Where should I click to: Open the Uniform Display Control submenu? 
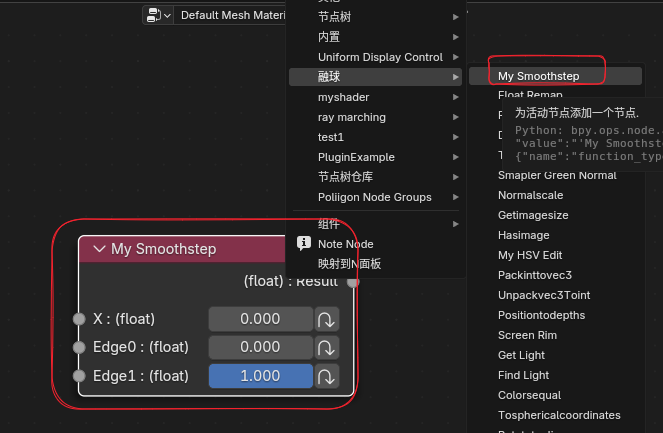click(x=379, y=57)
